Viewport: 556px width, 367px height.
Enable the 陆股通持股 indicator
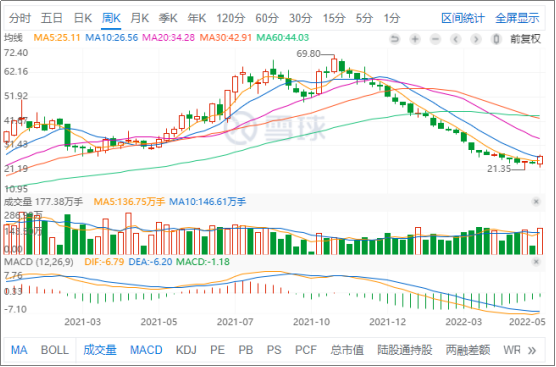pos(405,350)
